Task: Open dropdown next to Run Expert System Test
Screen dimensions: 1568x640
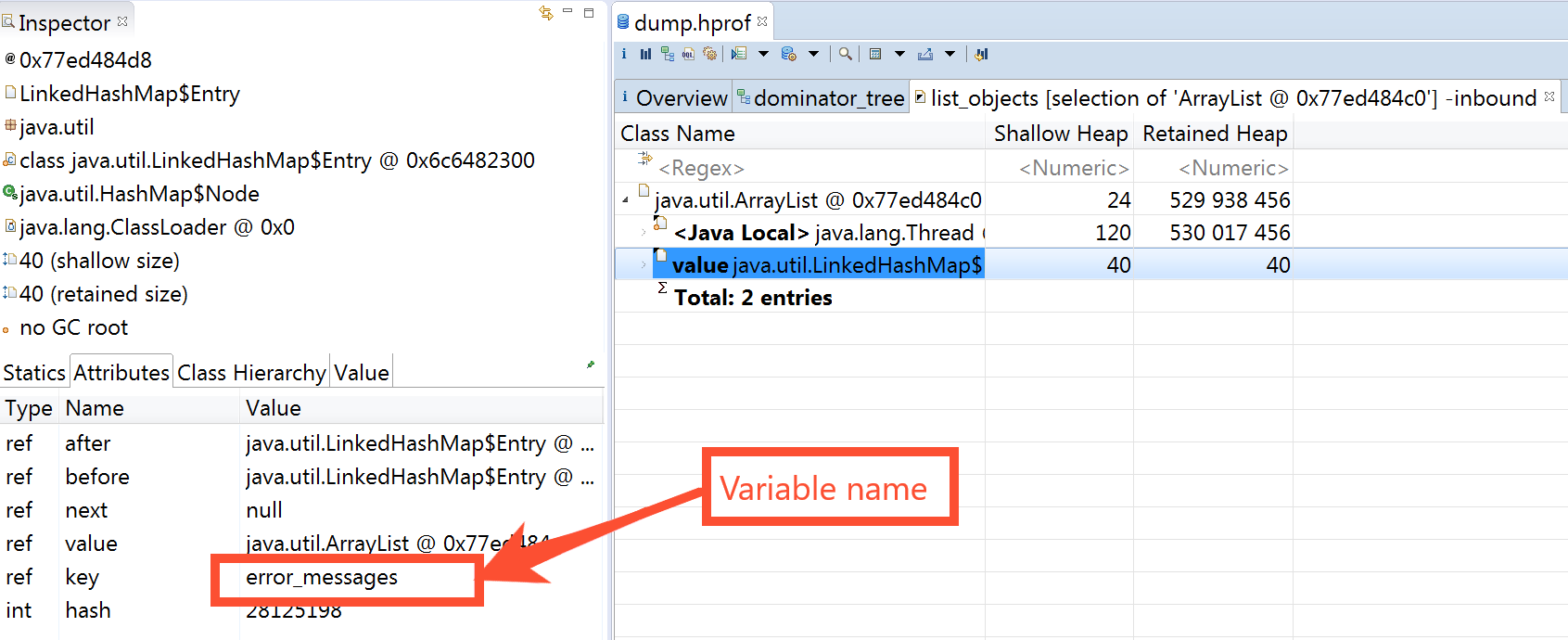Action: (x=764, y=54)
